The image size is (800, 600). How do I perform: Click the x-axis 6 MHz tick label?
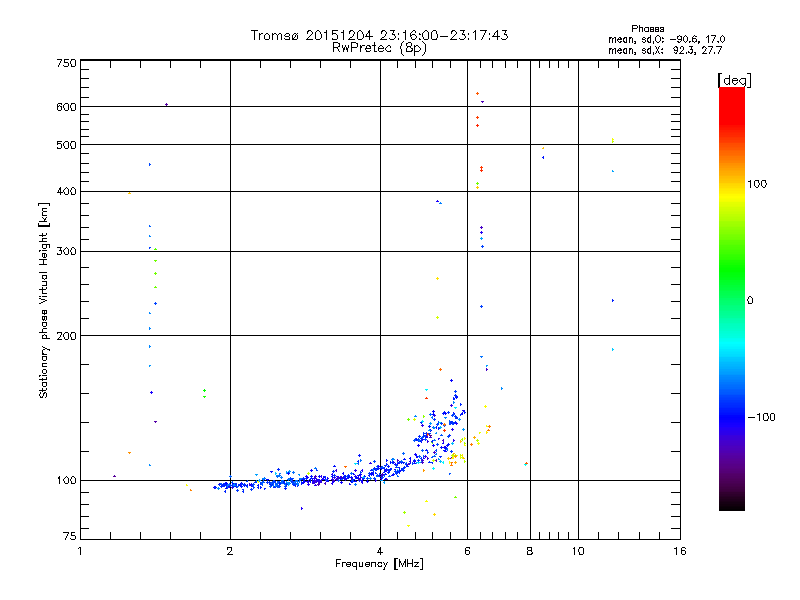[x=467, y=551]
